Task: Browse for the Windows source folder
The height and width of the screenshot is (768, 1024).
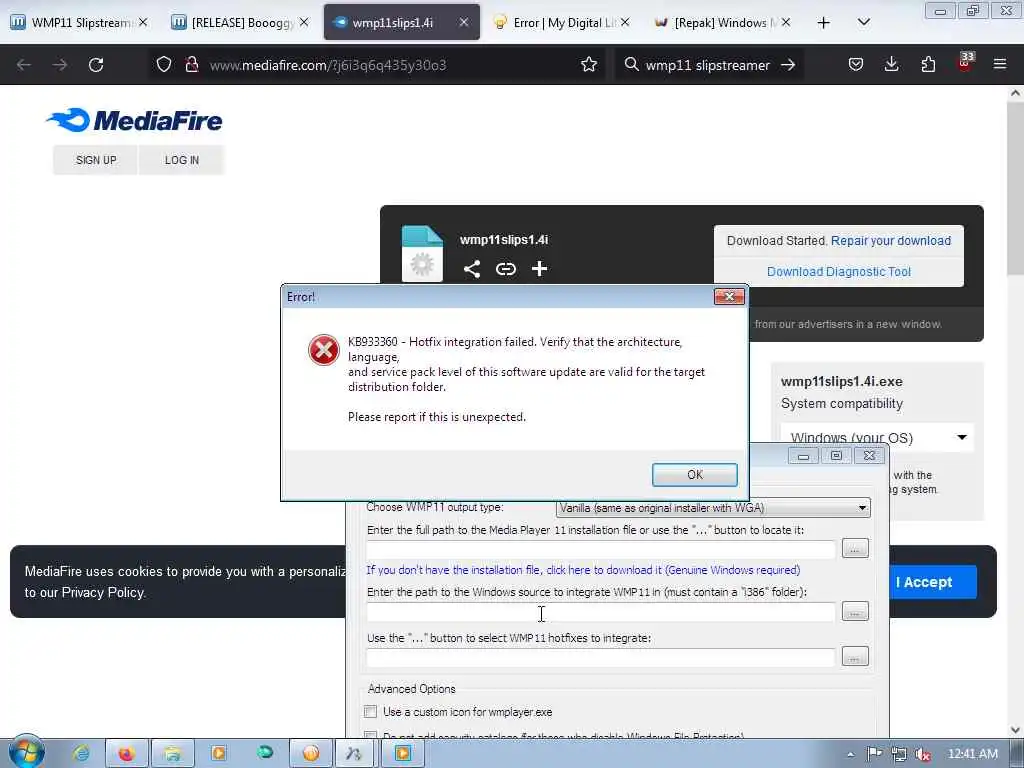Action: pyautogui.click(x=855, y=611)
